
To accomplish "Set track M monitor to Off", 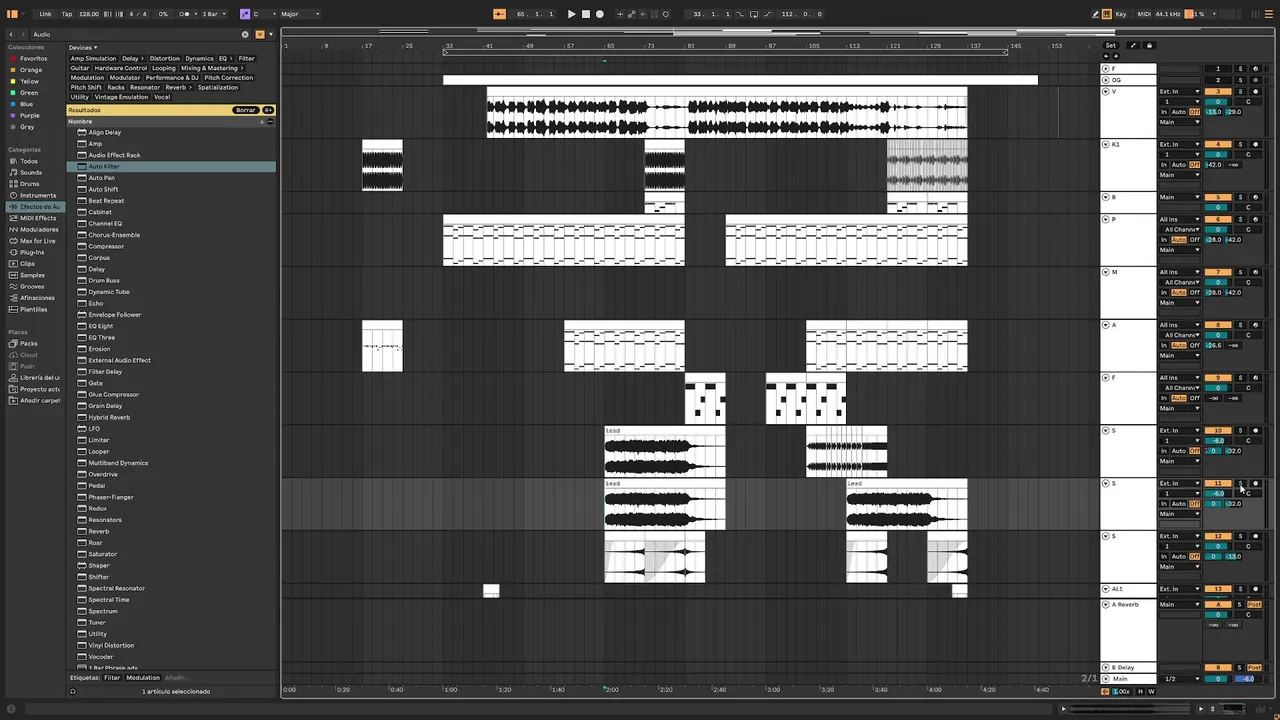I will point(1194,292).
